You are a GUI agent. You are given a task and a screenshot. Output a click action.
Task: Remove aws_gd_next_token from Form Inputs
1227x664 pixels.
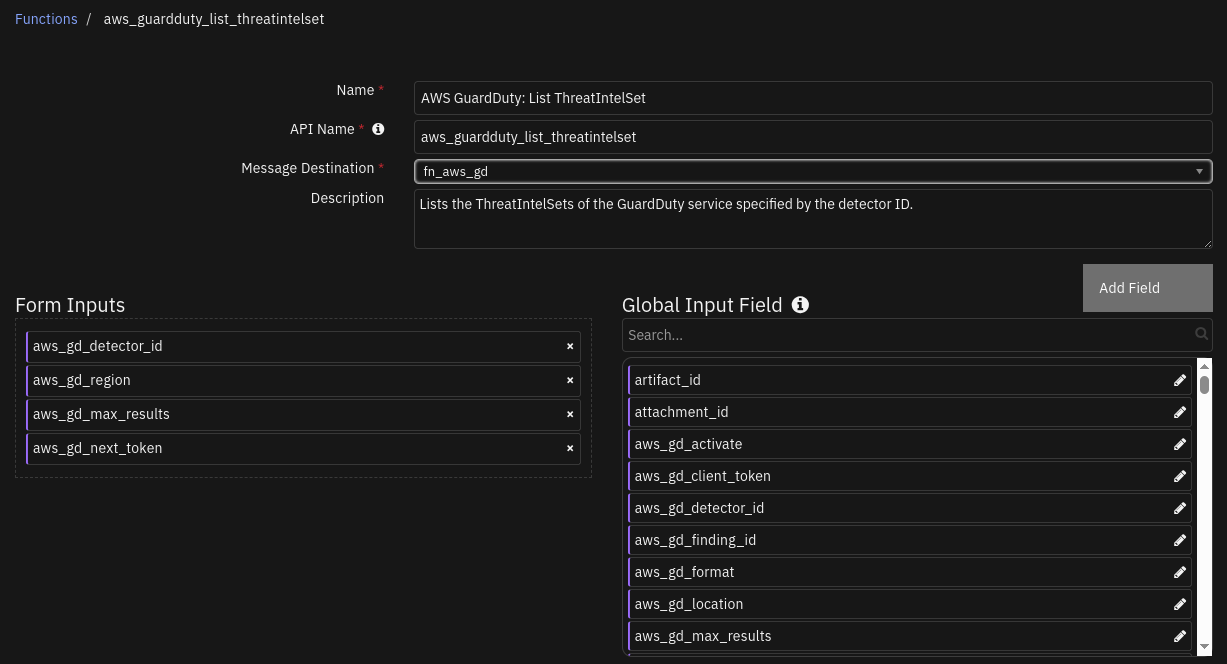pos(570,448)
